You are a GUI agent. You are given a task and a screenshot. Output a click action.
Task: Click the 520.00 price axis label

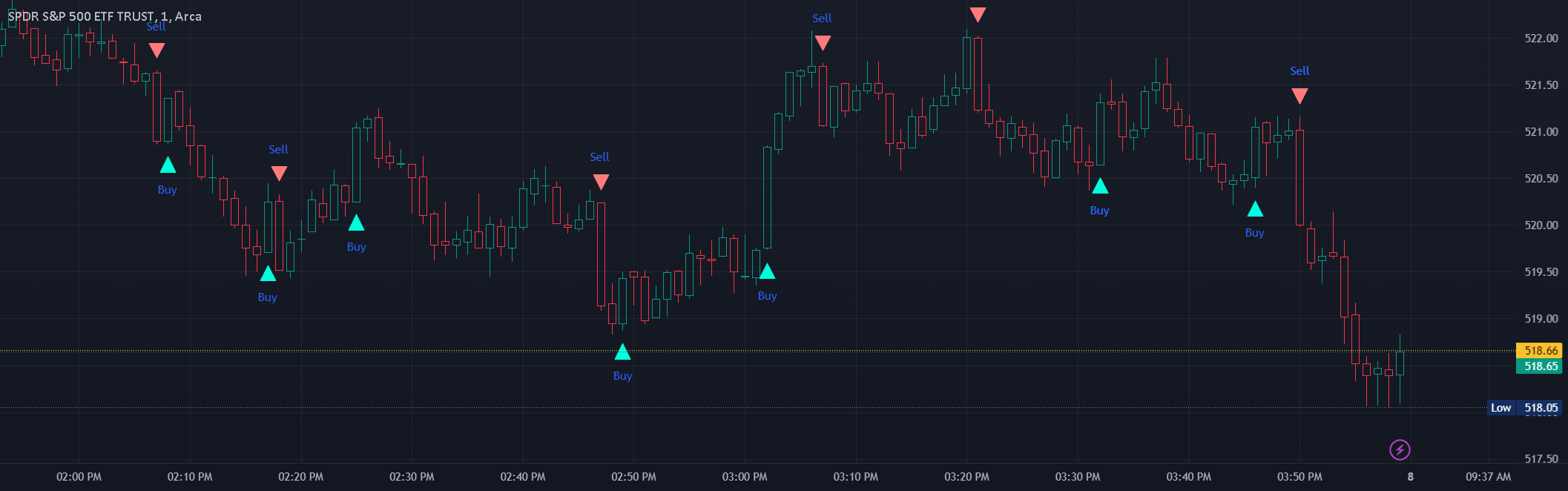(1541, 225)
